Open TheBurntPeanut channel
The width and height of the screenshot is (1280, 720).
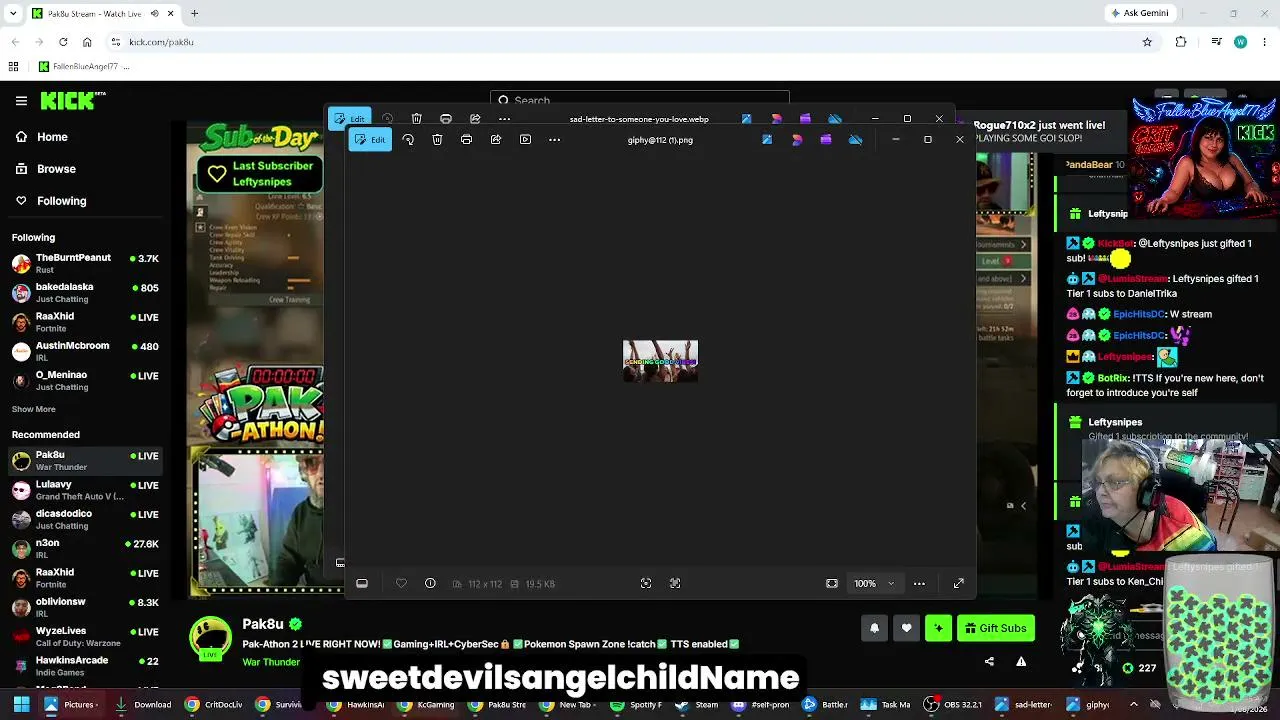pyautogui.click(x=85, y=263)
